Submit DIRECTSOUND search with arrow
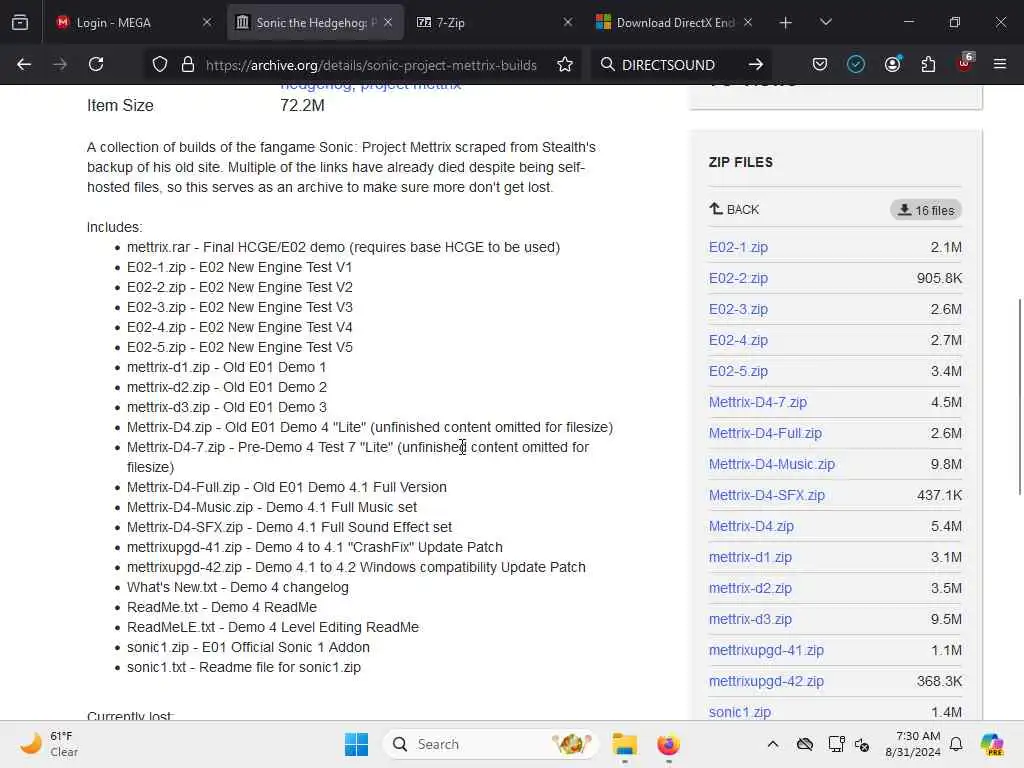Image resolution: width=1024 pixels, height=768 pixels. pyautogui.click(x=756, y=64)
